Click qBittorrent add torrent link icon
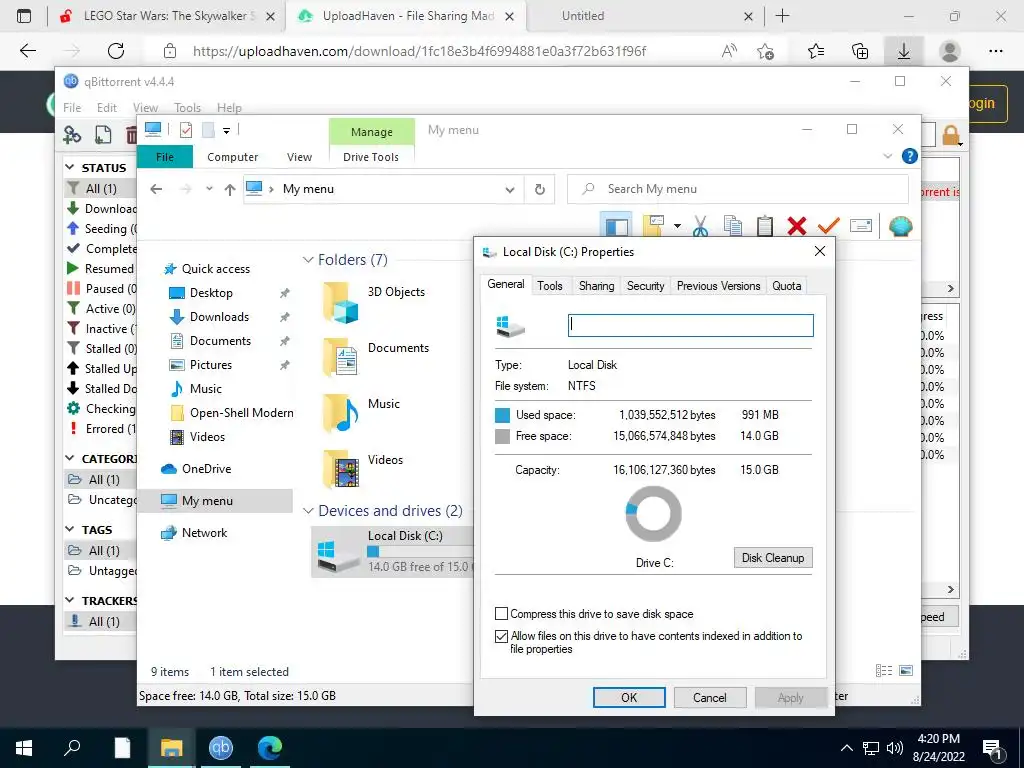The height and width of the screenshot is (768, 1024). 72,135
